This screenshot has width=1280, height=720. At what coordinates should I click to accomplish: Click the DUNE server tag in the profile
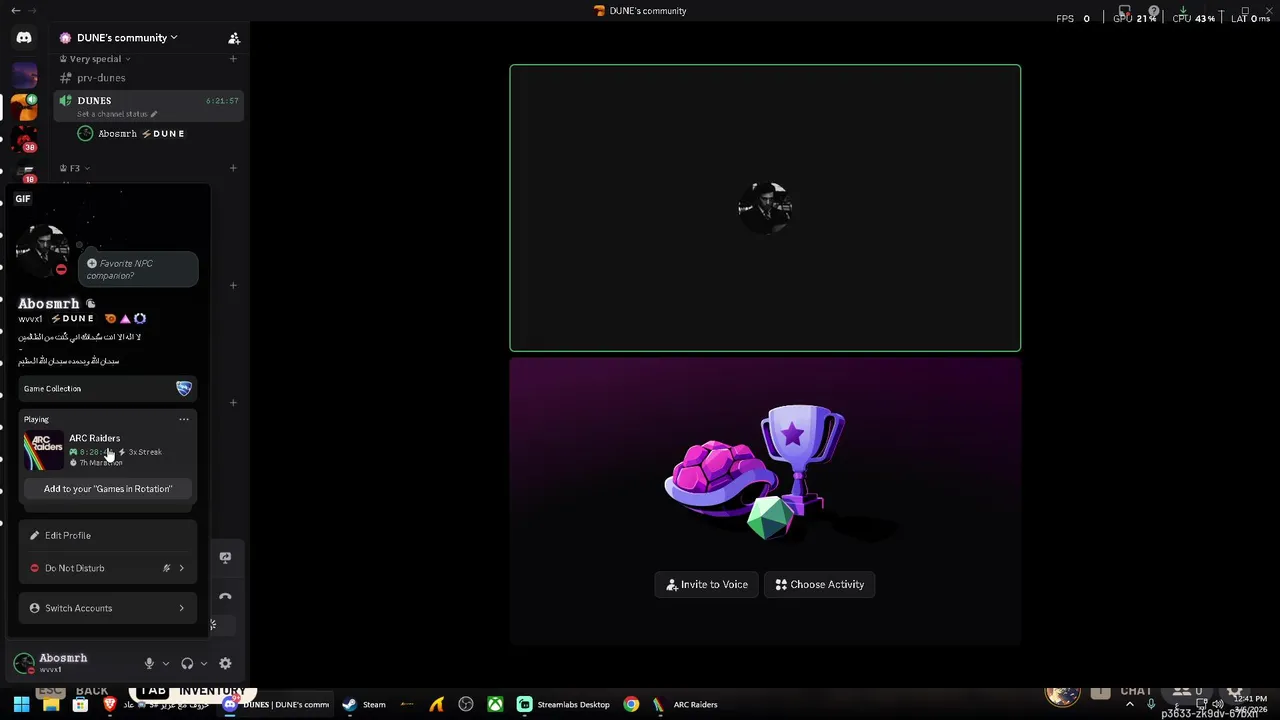[72, 319]
